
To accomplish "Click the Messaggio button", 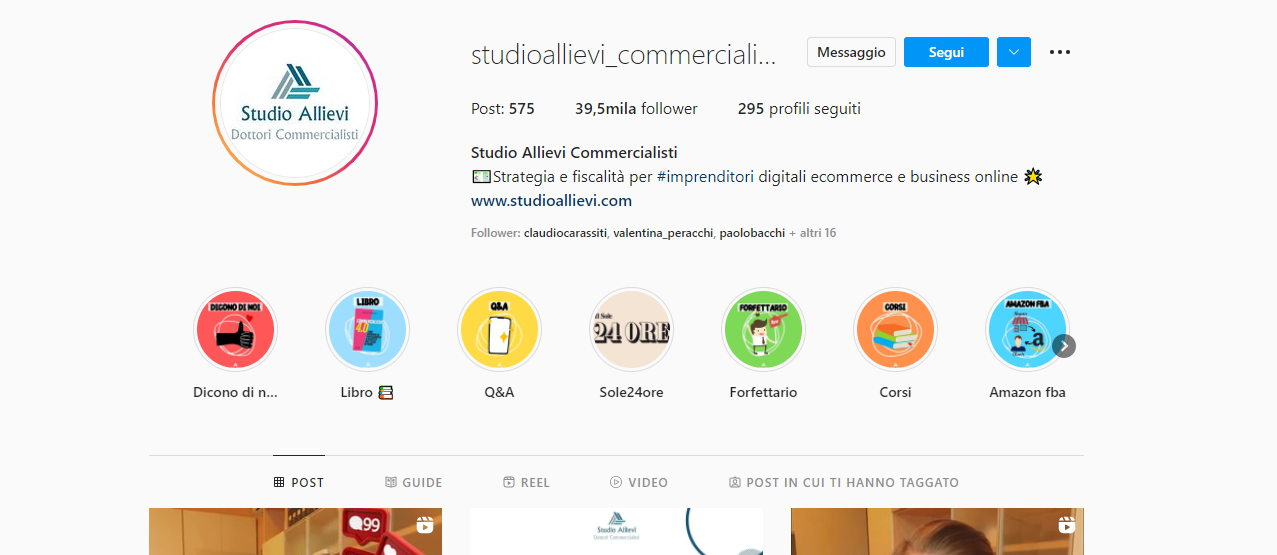I will tap(851, 52).
